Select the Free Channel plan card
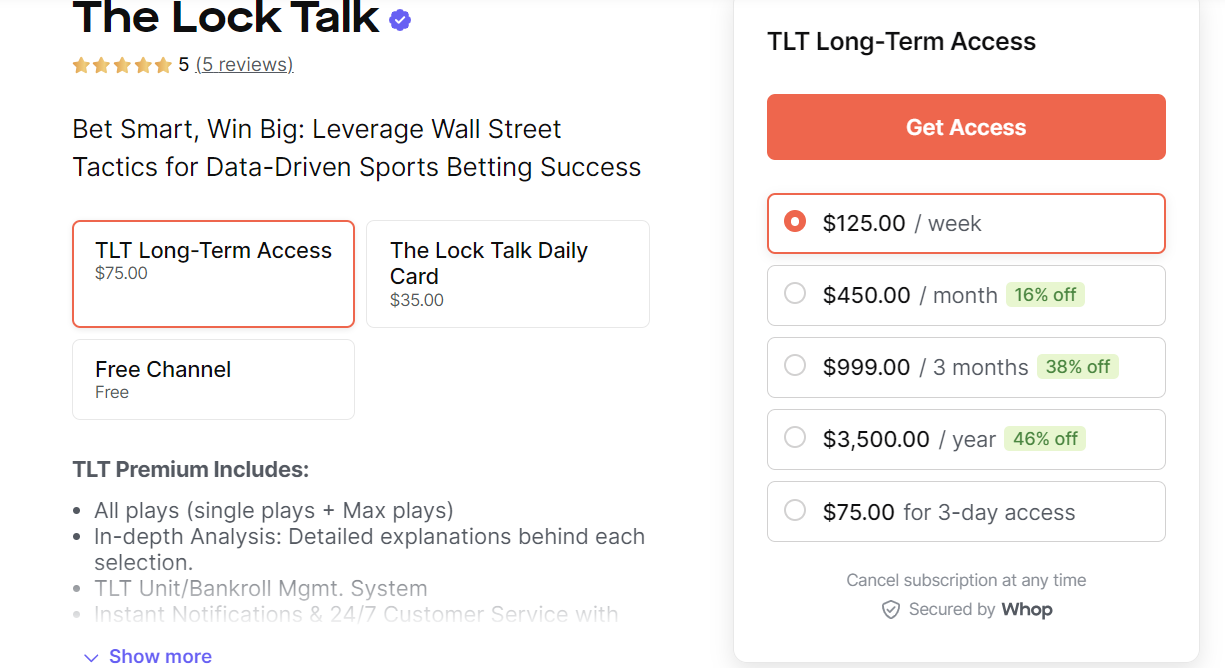This screenshot has width=1225, height=668. pyautogui.click(x=213, y=379)
